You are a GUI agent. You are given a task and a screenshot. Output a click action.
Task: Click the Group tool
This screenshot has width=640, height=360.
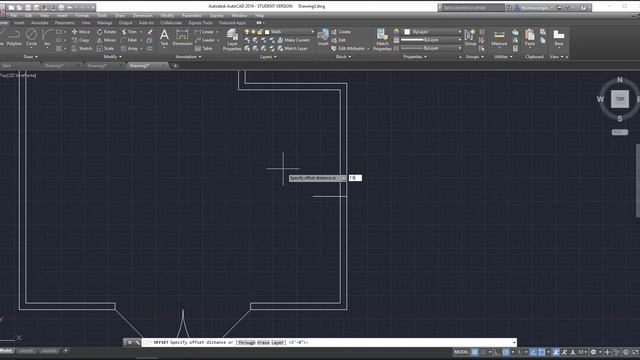pos(470,38)
